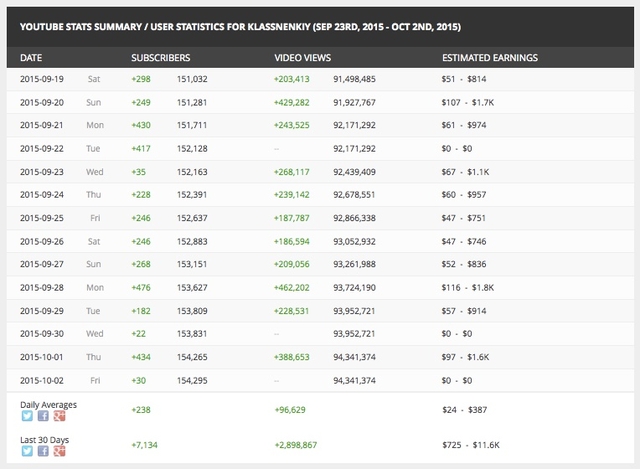640x469 pixels.
Task: Select subscriber gain +476
Action: pos(141,287)
